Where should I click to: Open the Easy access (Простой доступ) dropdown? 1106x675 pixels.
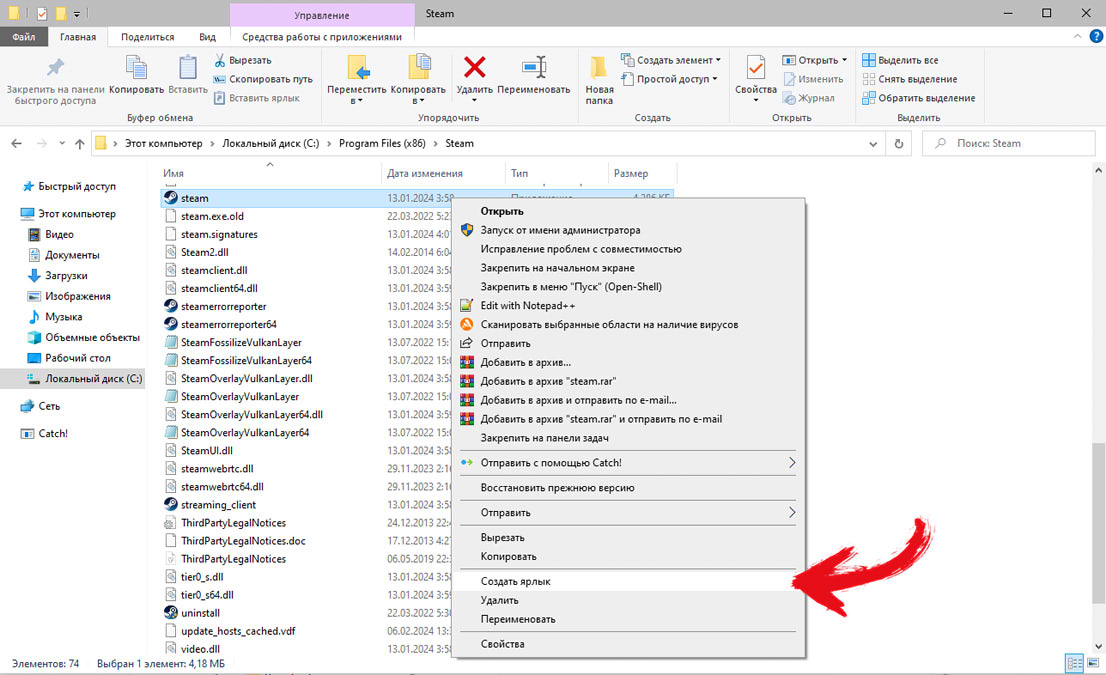pos(677,79)
